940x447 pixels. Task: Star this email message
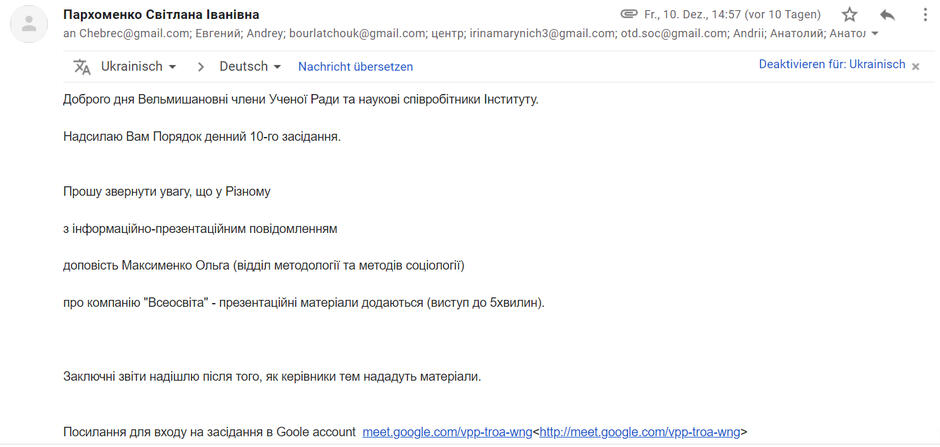pos(849,15)
